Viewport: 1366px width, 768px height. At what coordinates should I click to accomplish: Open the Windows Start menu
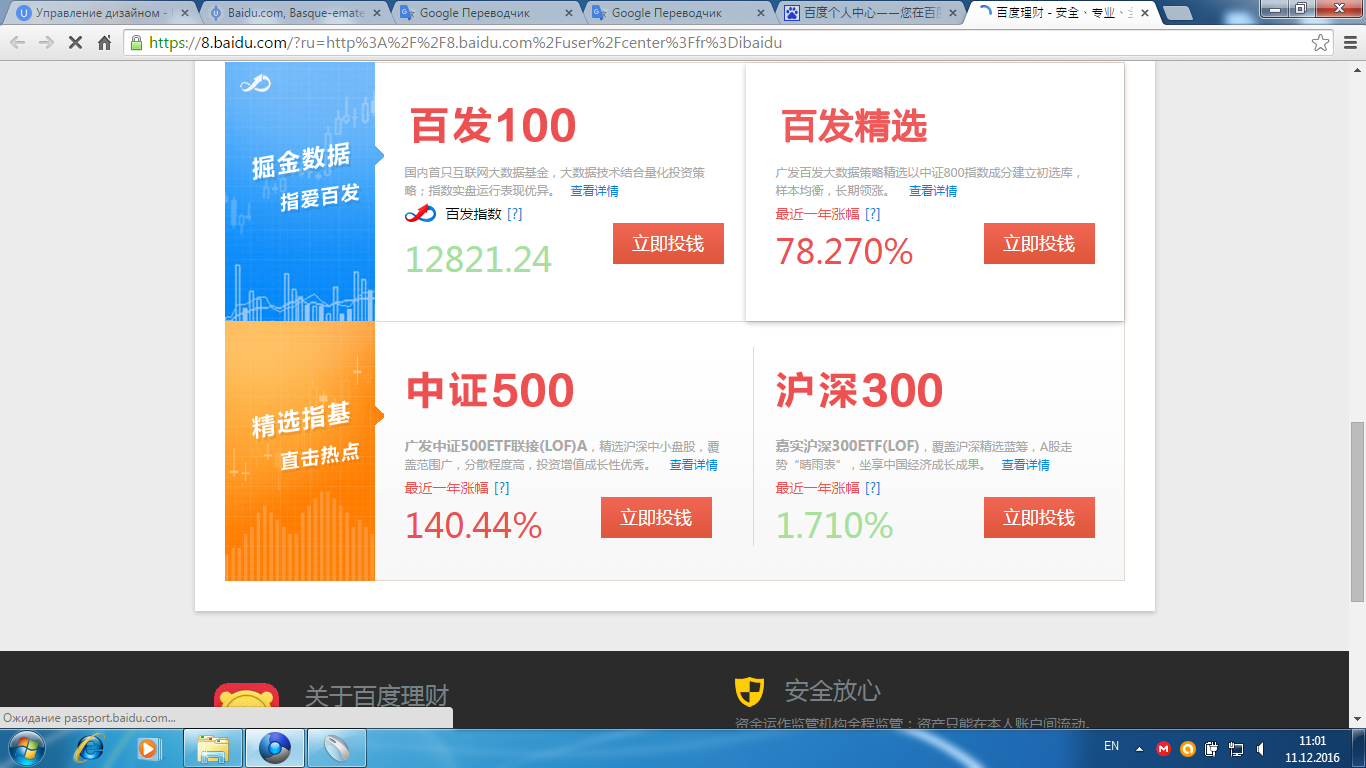[x=25, y=748]
